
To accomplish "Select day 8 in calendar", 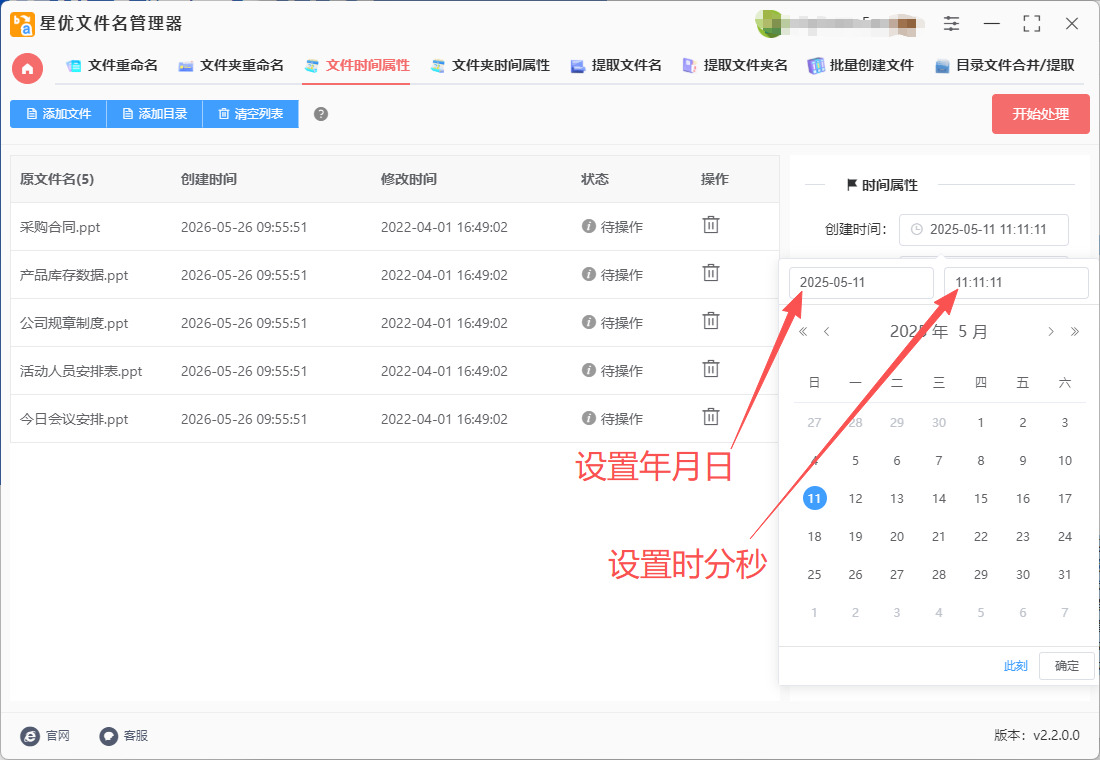I will point(981,460).
